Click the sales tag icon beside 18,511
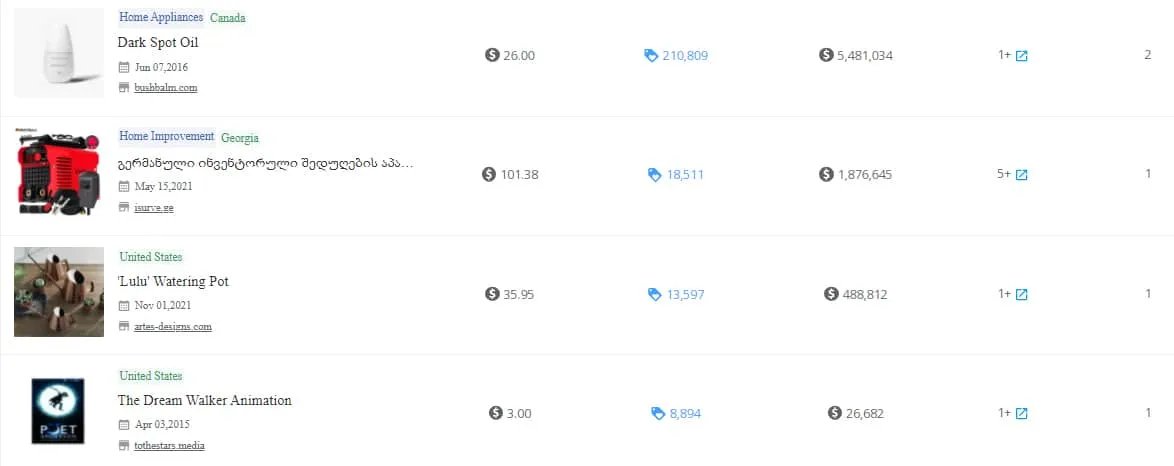The width and height of the screenshot is (1174, 466). (655, 175)
